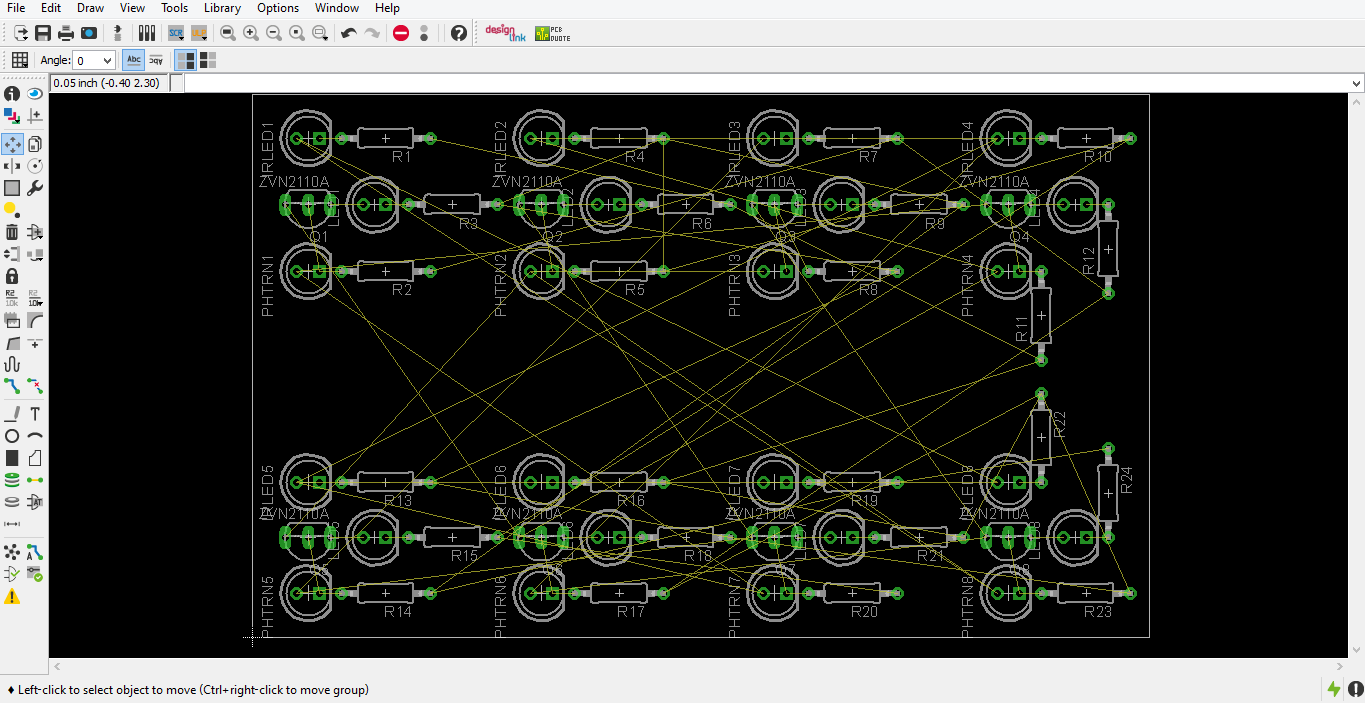This screenshot has width=1365, height=703.
Task: Click inside the command line input field
Action: [700, 82]
